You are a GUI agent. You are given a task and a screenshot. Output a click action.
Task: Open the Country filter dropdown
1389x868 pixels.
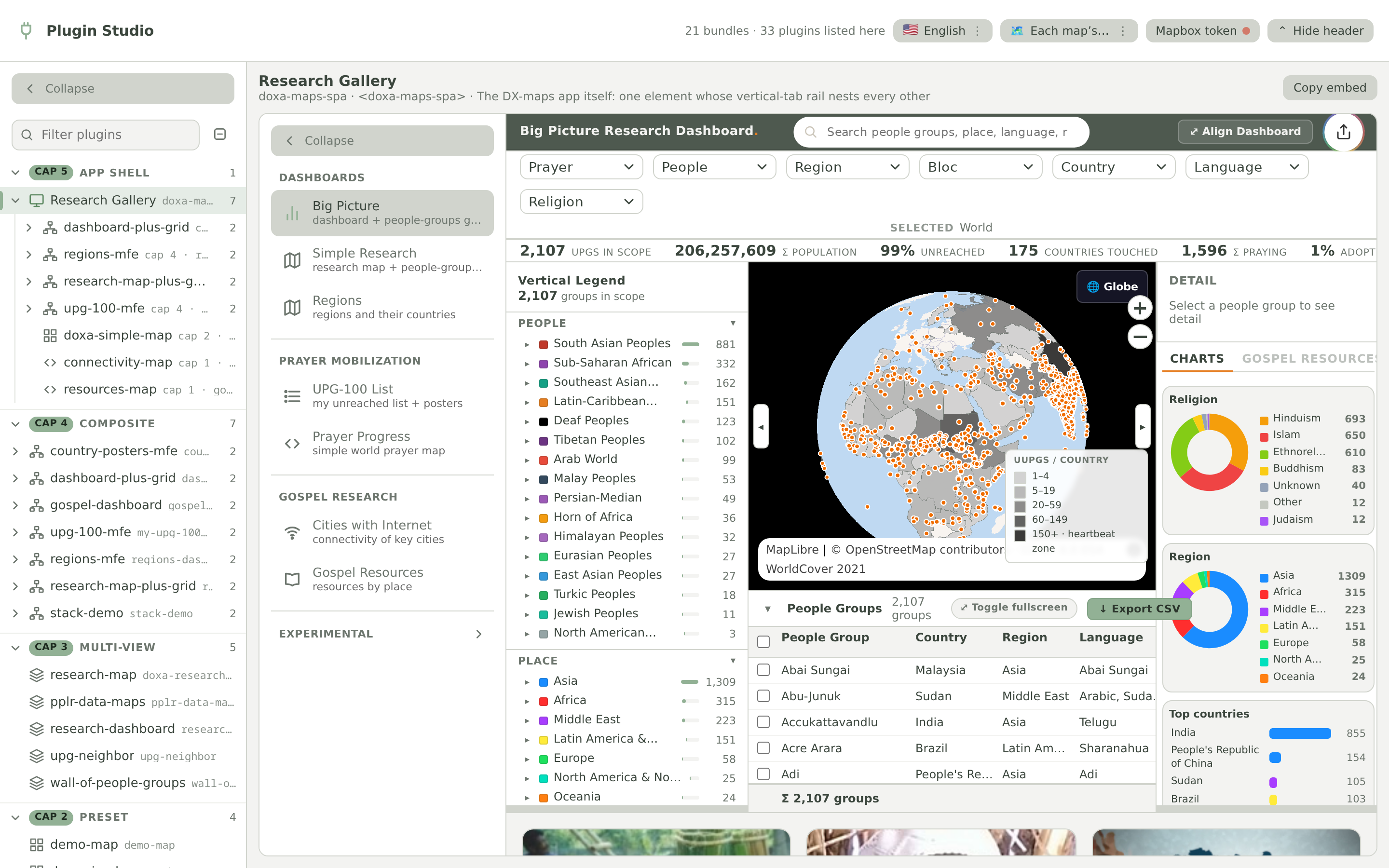pos(1114,167)
